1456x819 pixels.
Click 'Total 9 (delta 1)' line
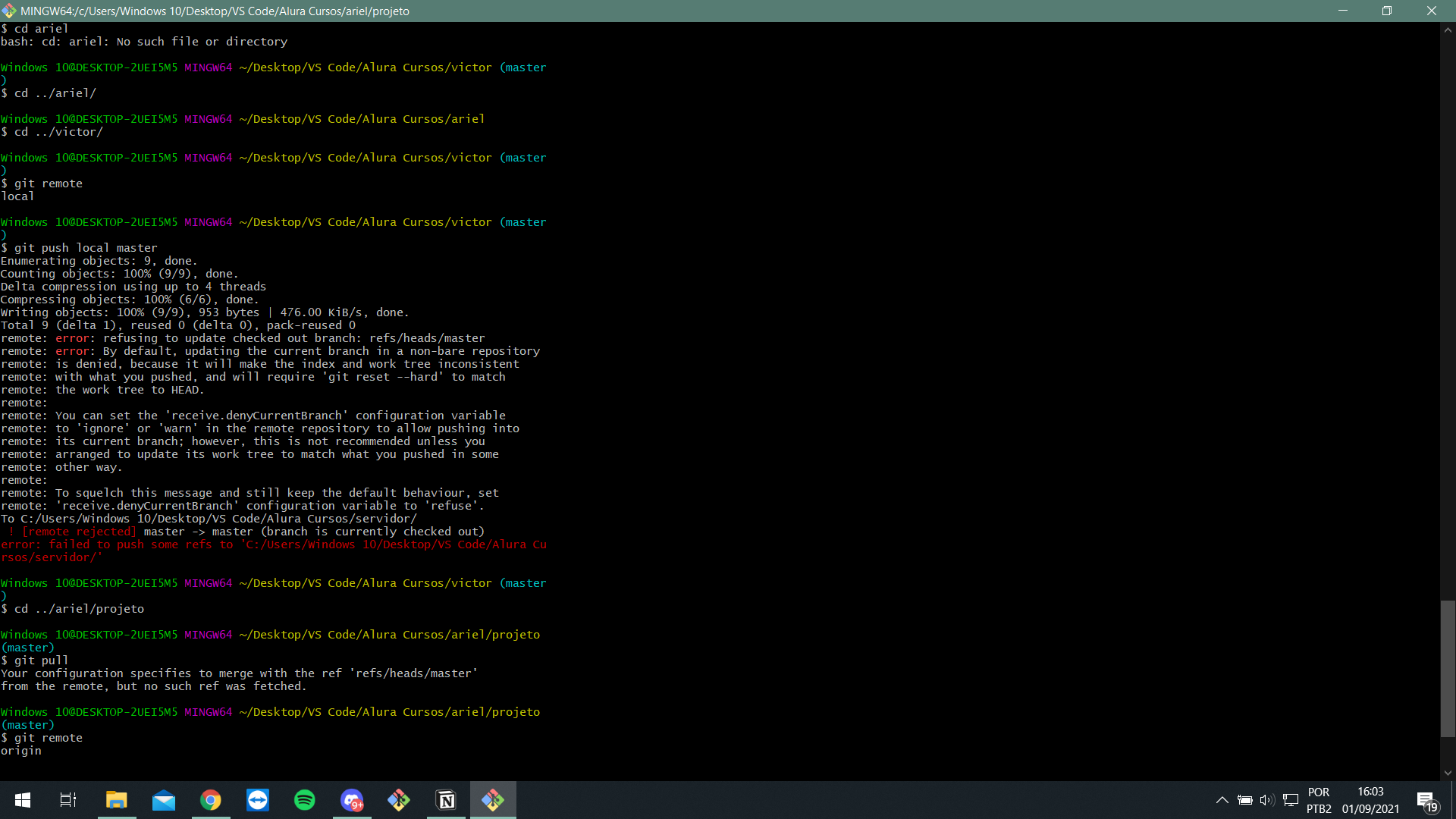pyautogui.click(x=178, y=325)
